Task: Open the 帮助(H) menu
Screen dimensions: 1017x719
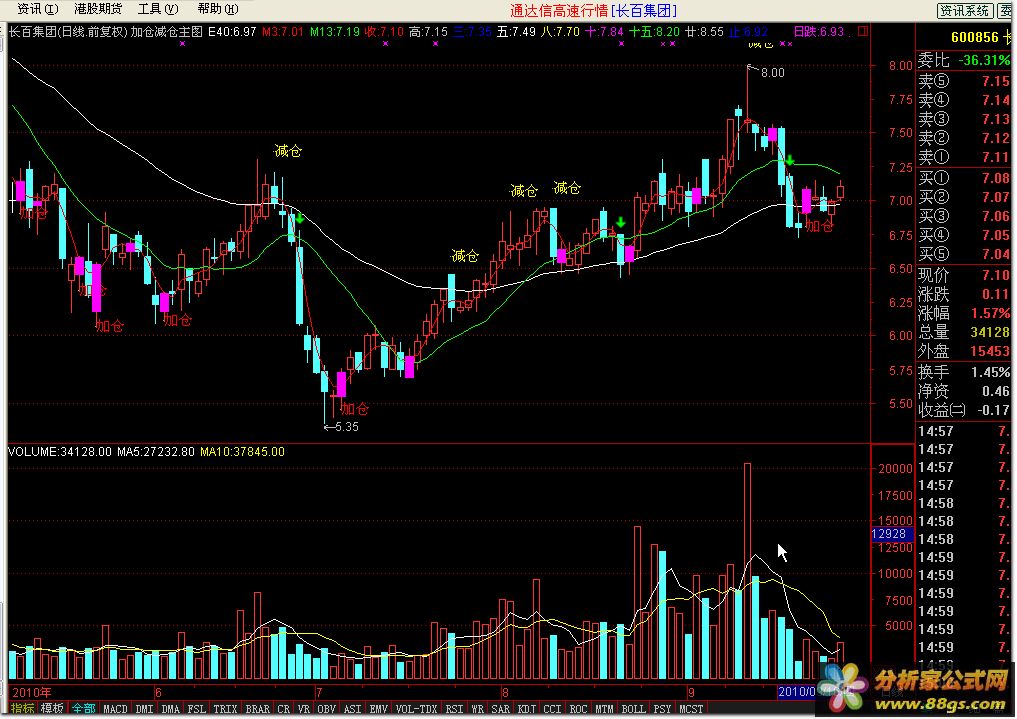Action: [x=217, y=9]
